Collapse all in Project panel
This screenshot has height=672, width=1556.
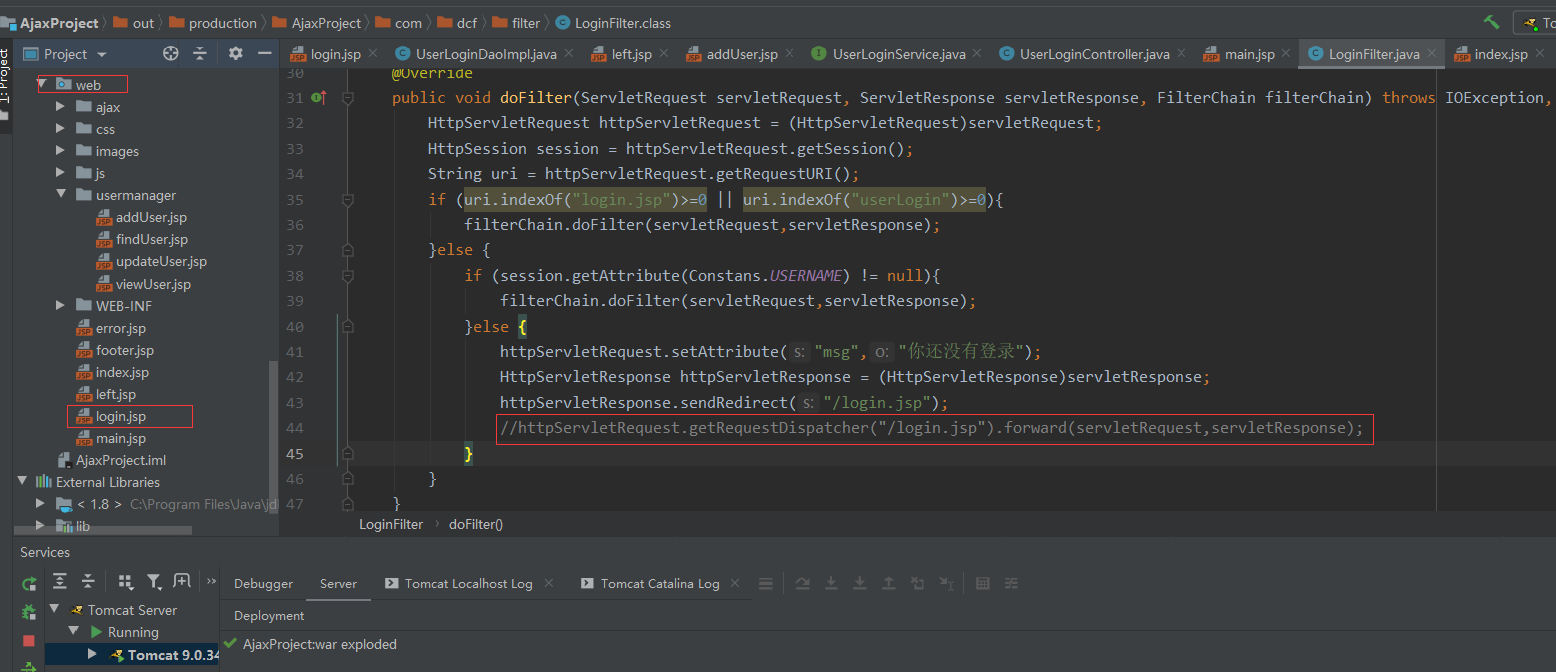(x=200, y=54)
